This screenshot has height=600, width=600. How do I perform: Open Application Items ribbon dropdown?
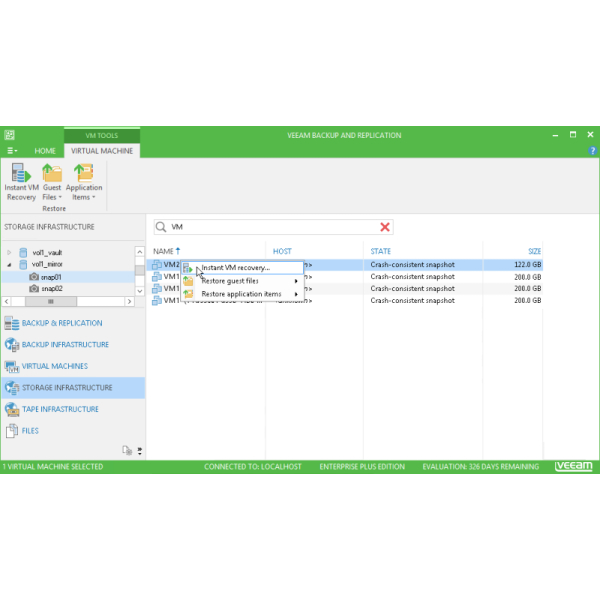pyautogui.click(x=84, y=182)
